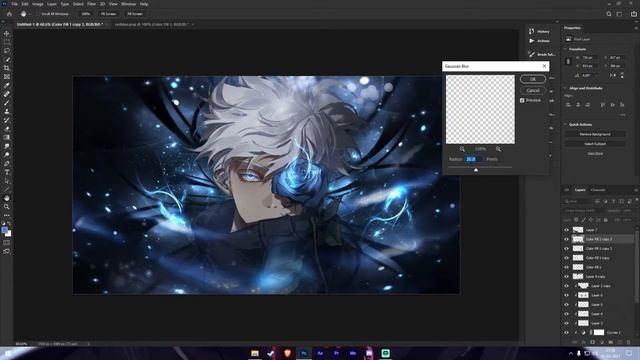Open Photoshop from the Windows taskbar
640x360 pixels.
click(x=304, y=353)
